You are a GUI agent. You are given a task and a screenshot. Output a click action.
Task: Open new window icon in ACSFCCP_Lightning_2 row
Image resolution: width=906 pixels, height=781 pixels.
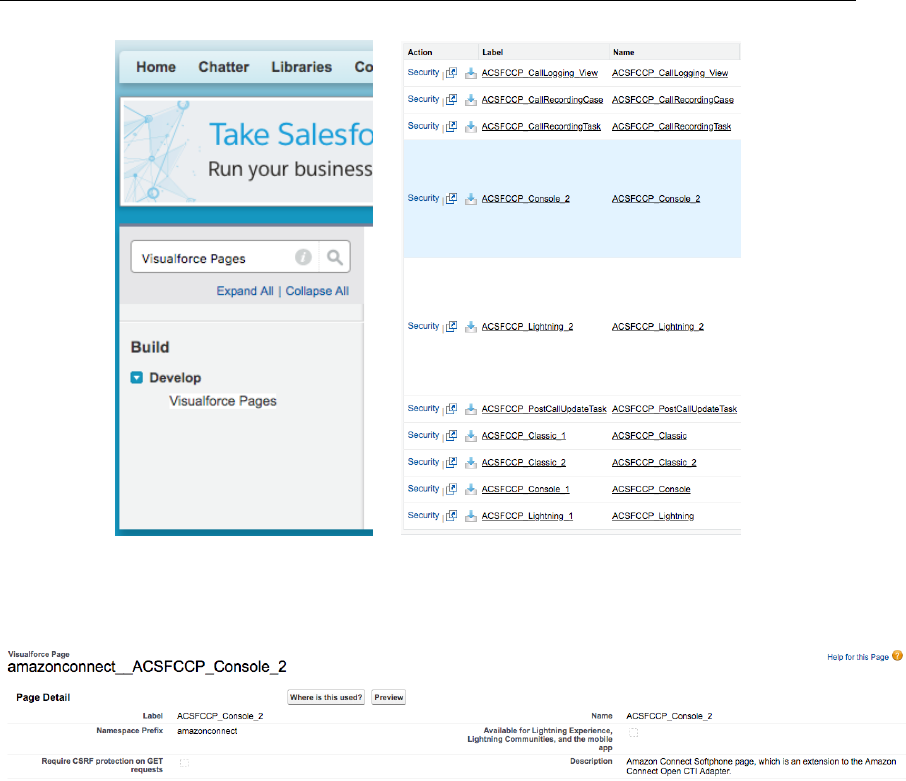click(452, 326)
